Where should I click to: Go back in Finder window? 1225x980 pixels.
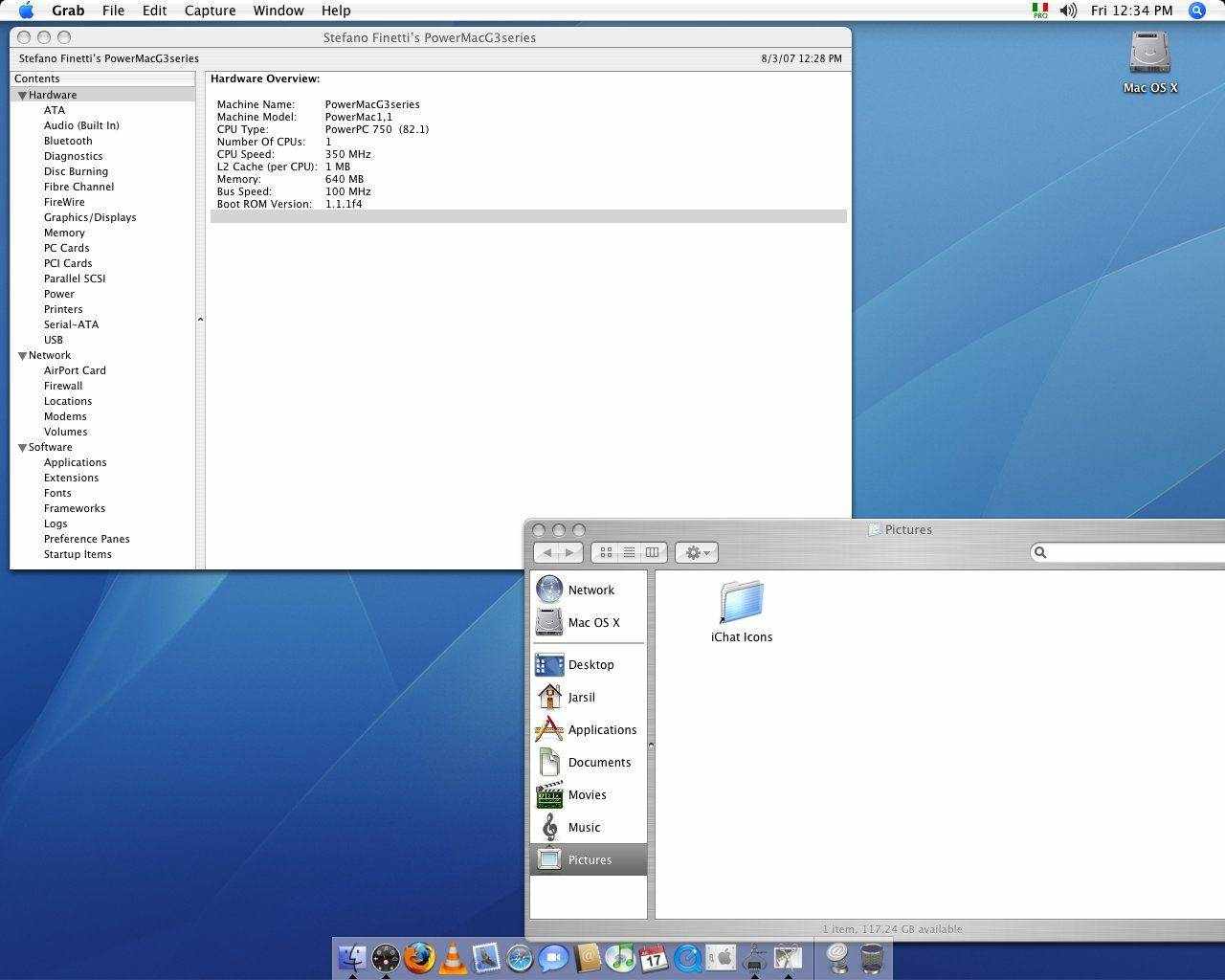(546, 552)
